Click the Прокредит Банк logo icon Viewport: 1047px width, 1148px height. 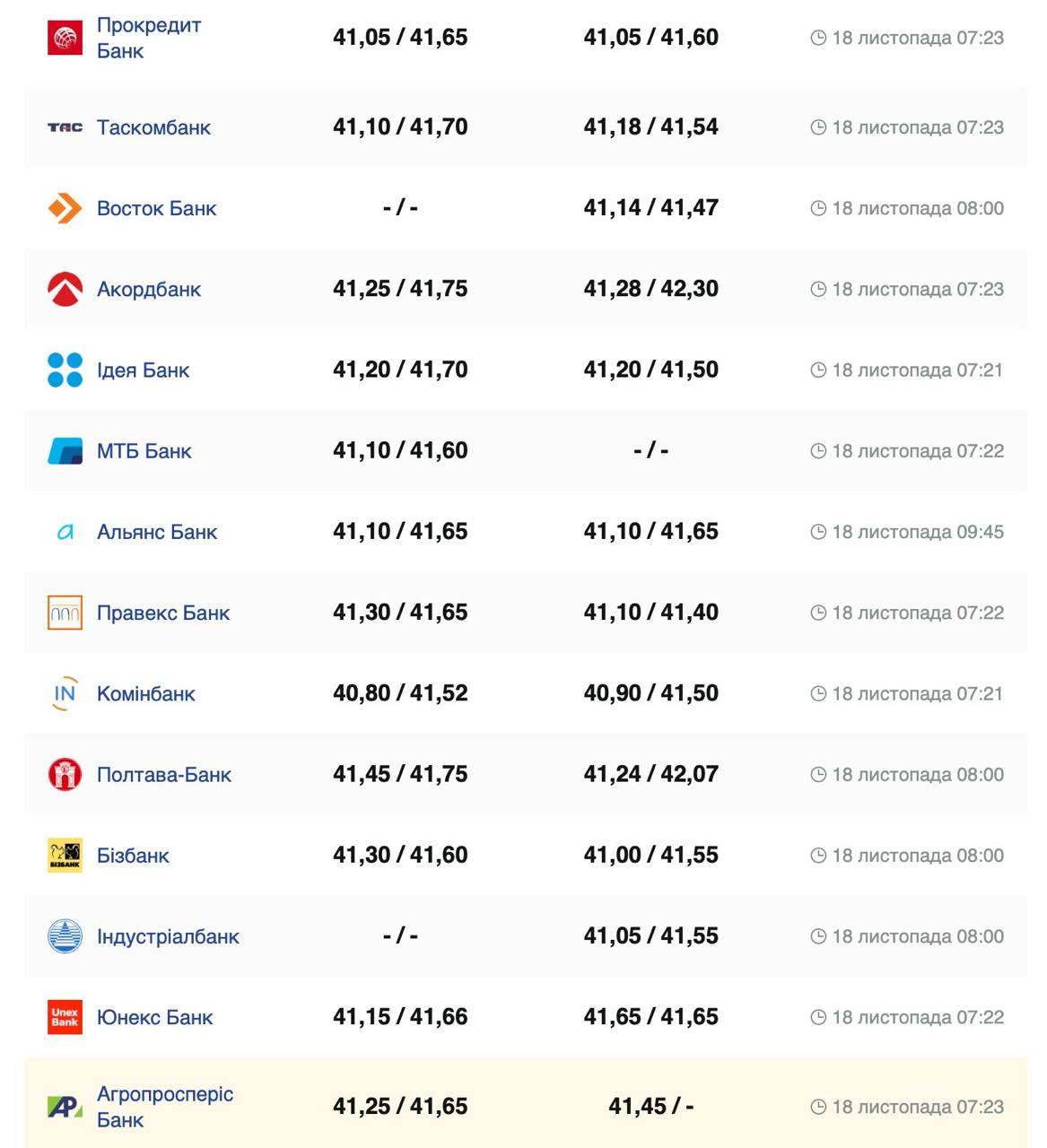tap(65, 38)
